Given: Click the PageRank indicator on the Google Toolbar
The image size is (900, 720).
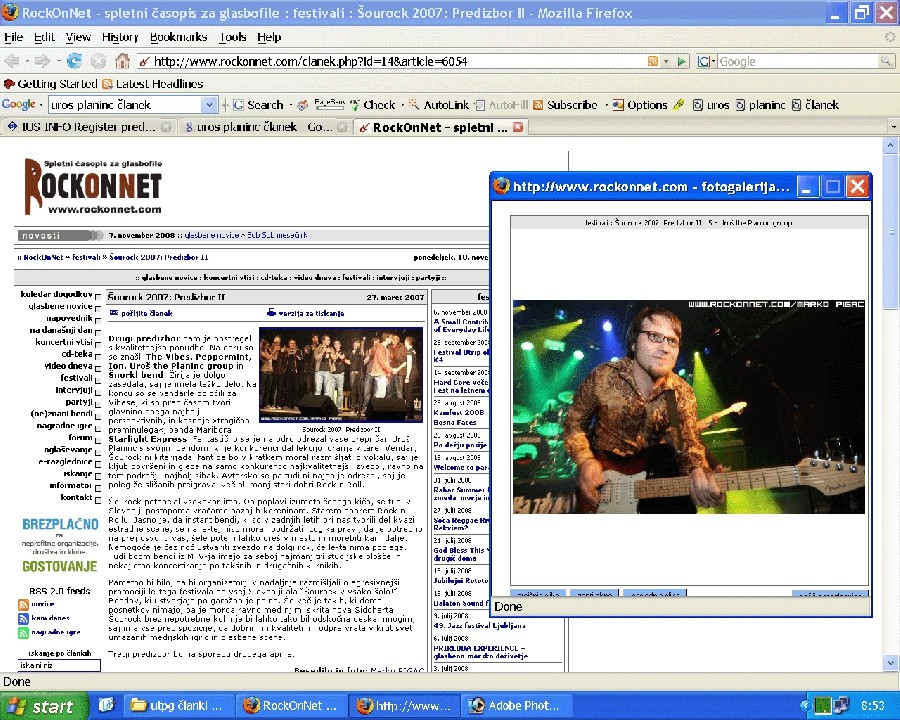Looking at the screenshot, I should [x=329, y=104].
